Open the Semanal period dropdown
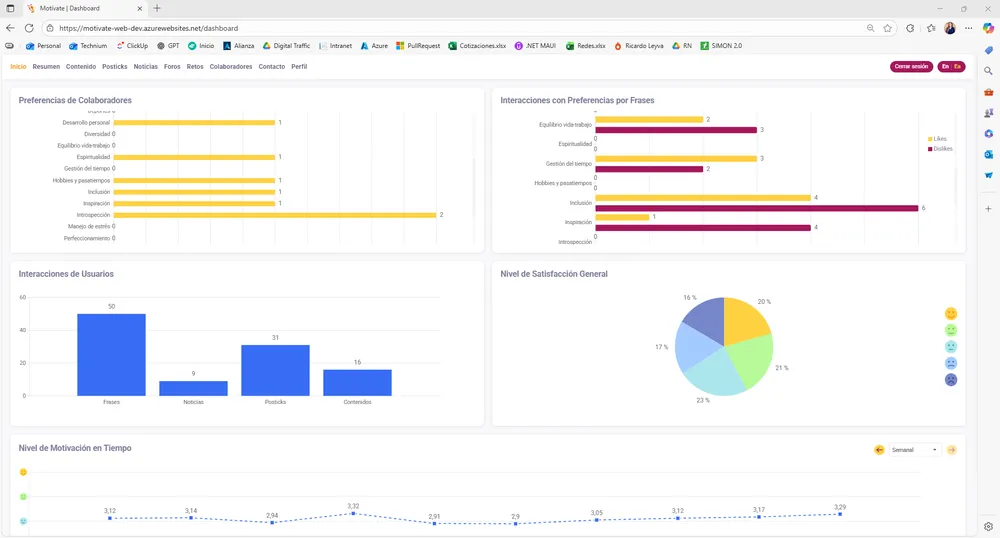Viewport: 1000px width, 538px height. pos(914,450)
